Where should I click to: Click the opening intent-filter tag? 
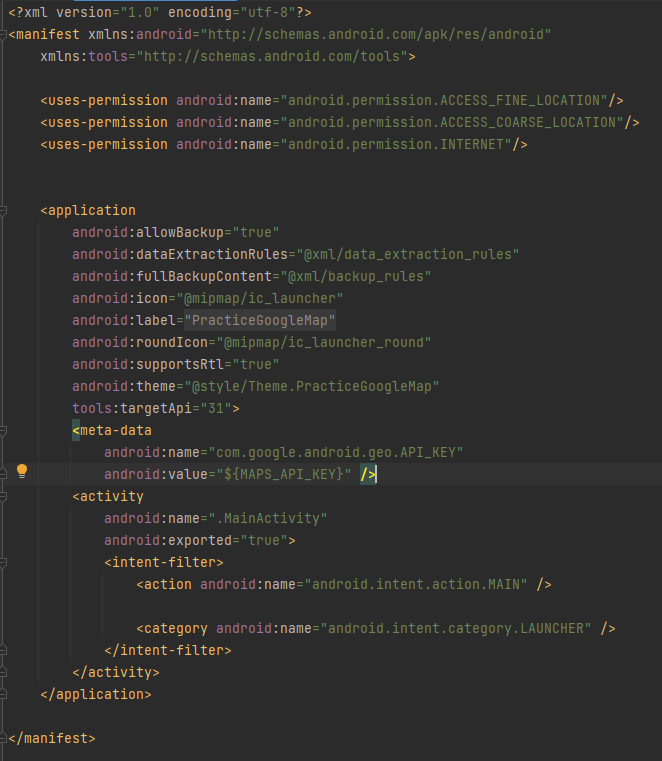pyautogui.click(x=164, y=562)
